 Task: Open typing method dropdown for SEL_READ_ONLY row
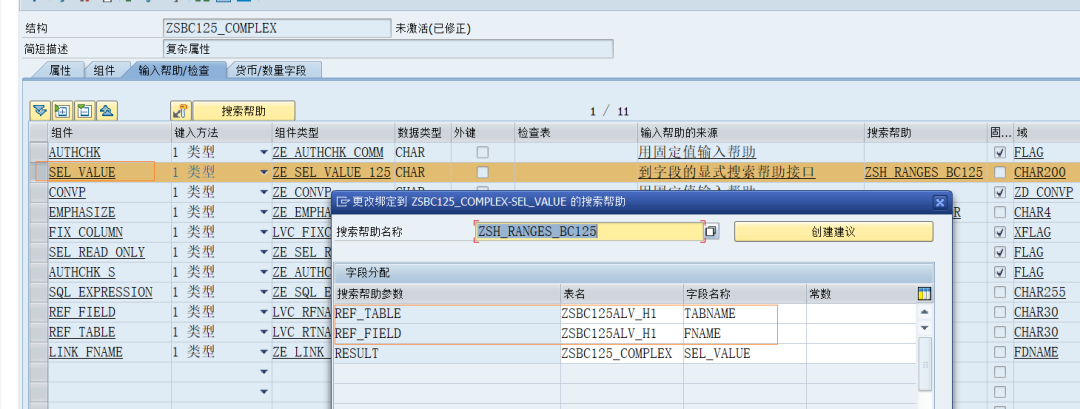pyautogui.click(x=263, y=252)
